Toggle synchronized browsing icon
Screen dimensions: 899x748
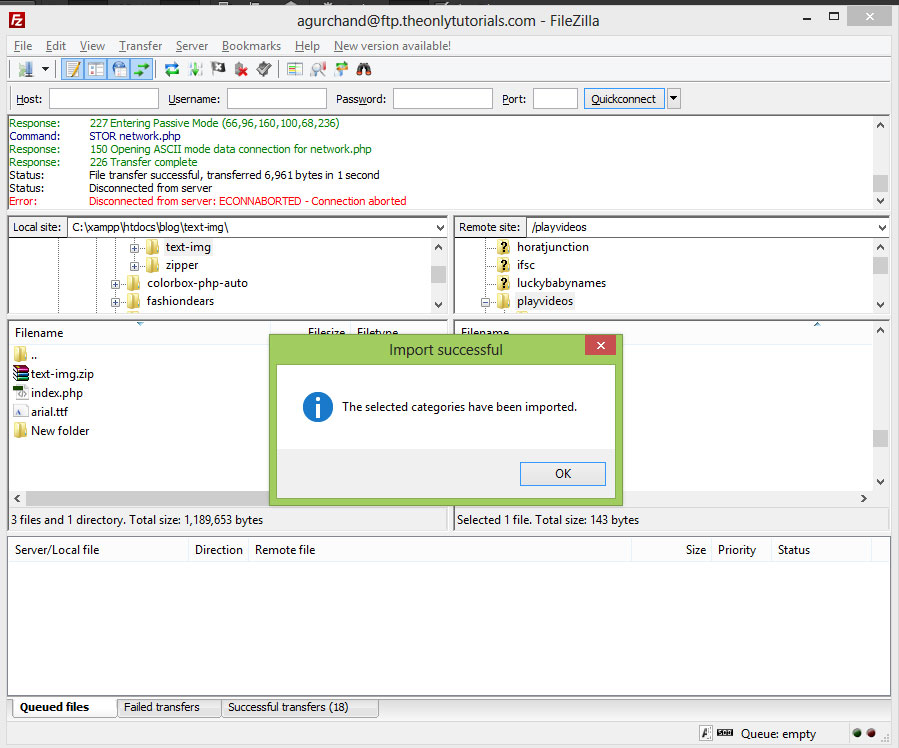coord(341,69)
